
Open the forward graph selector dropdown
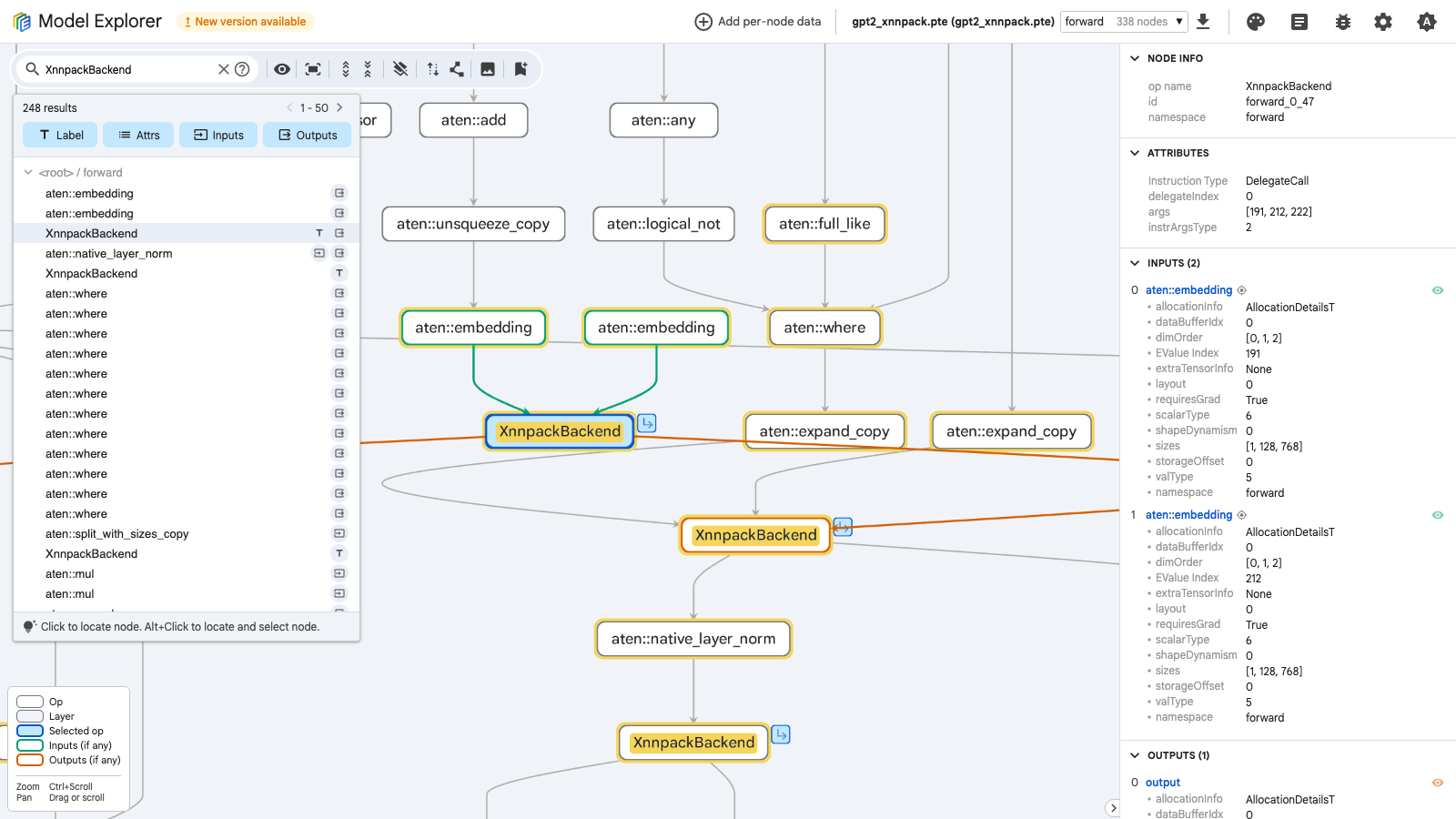(x=1125, y=22)
